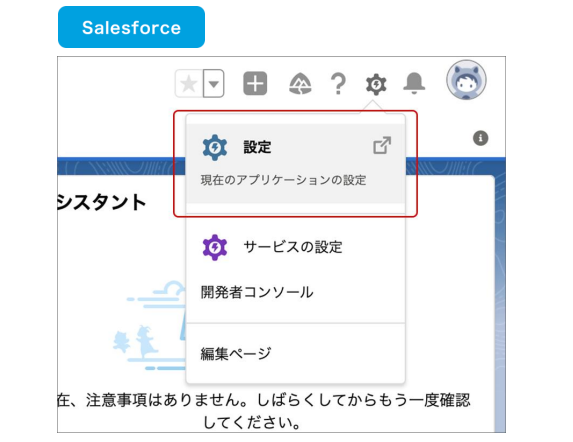
Task: Click the open-in-new-tab icon beside 設定
Action: (x=382, y=145)
